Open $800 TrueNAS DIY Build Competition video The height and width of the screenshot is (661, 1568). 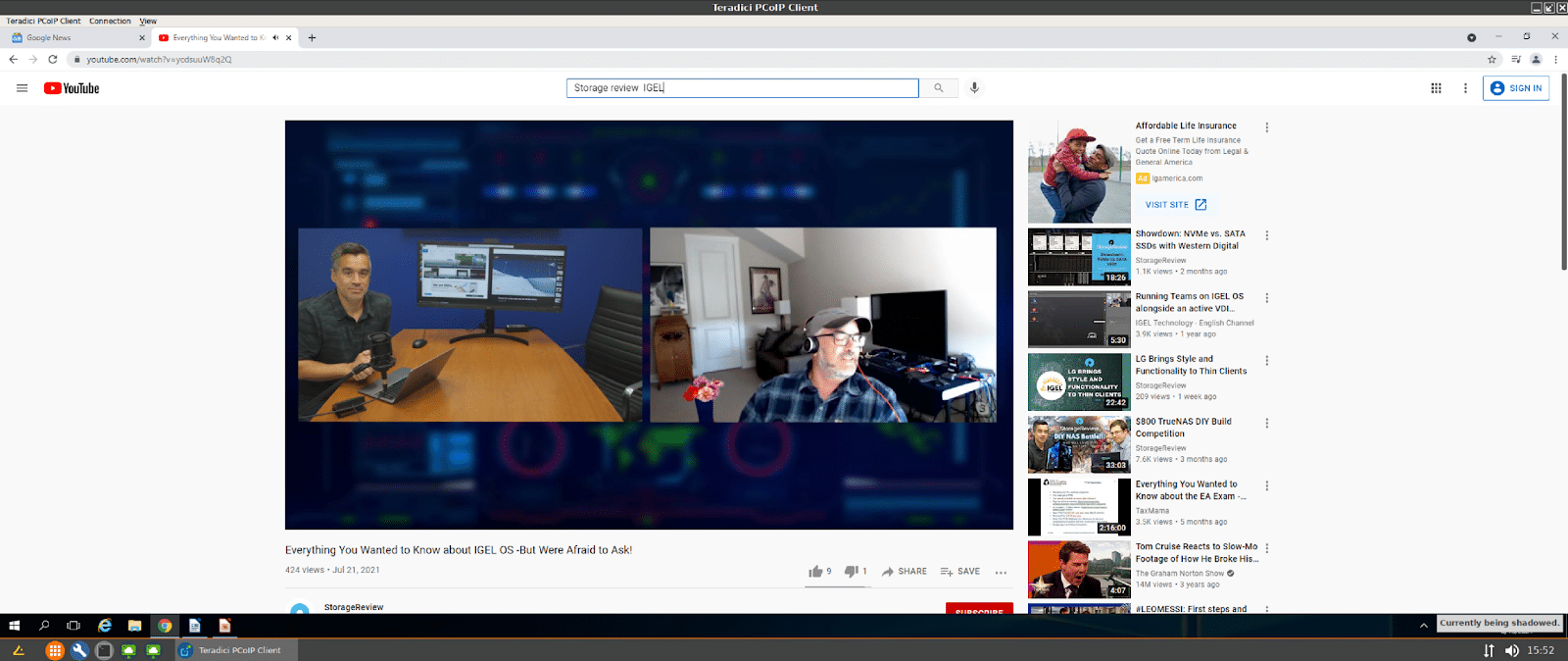tap(1184, 428)
